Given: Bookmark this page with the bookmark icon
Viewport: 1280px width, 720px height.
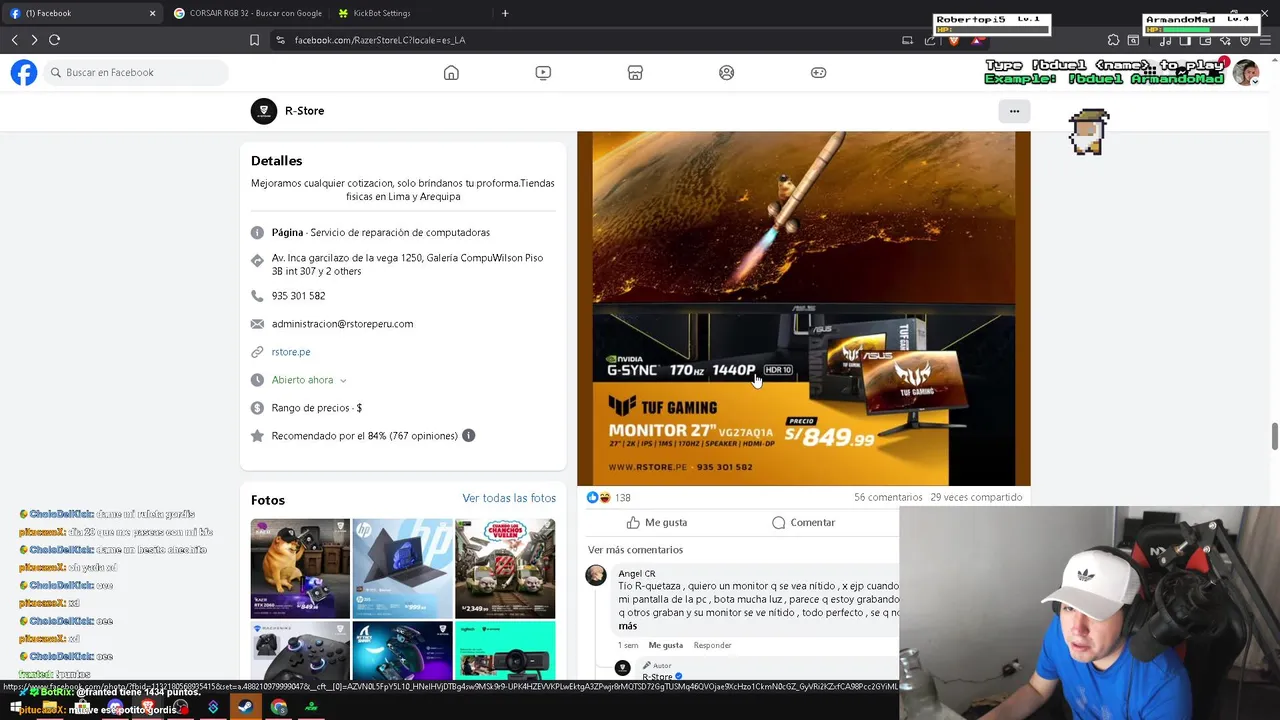Looking at the screenshot, I should click(x=254, y=40).
